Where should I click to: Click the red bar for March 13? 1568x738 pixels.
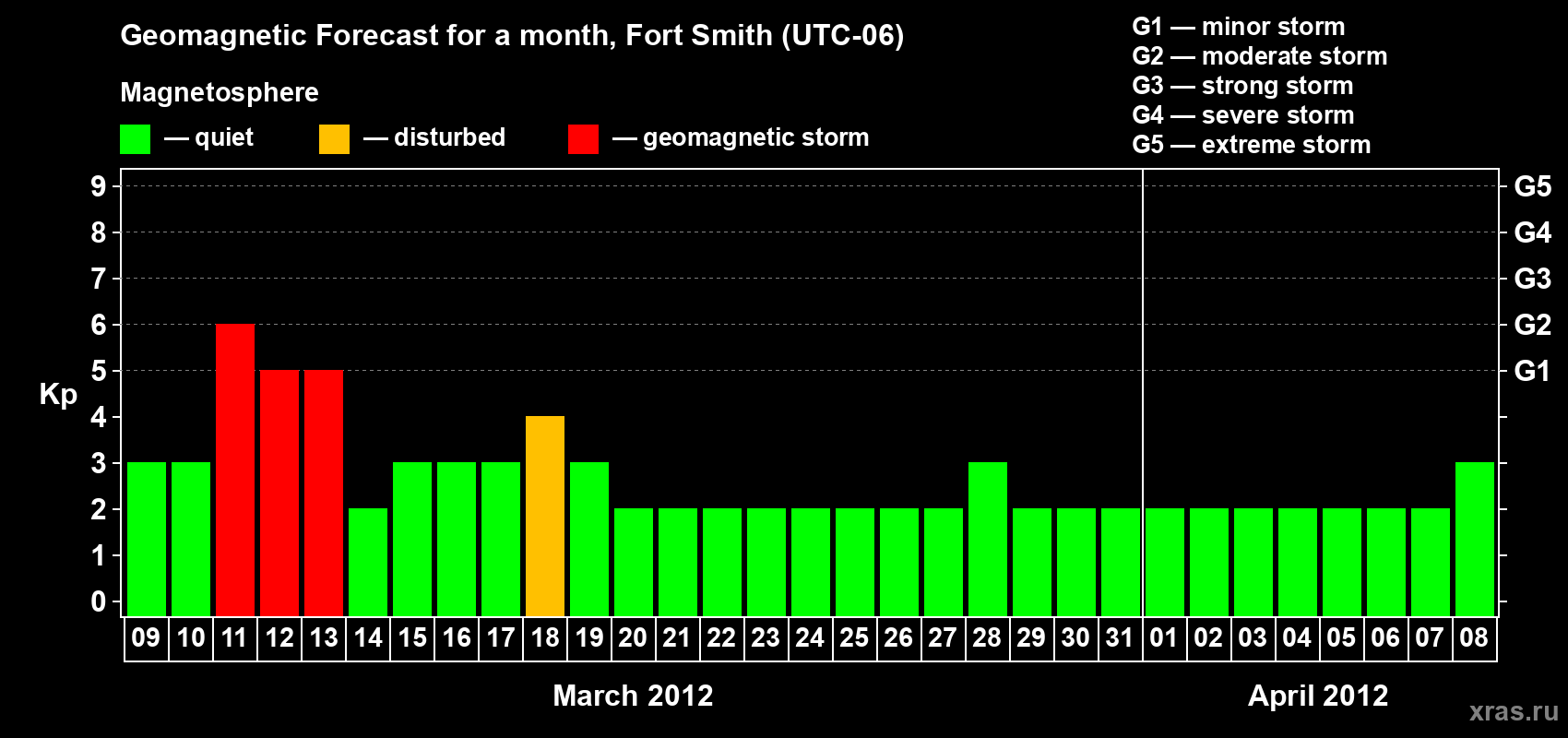(324, 494)
